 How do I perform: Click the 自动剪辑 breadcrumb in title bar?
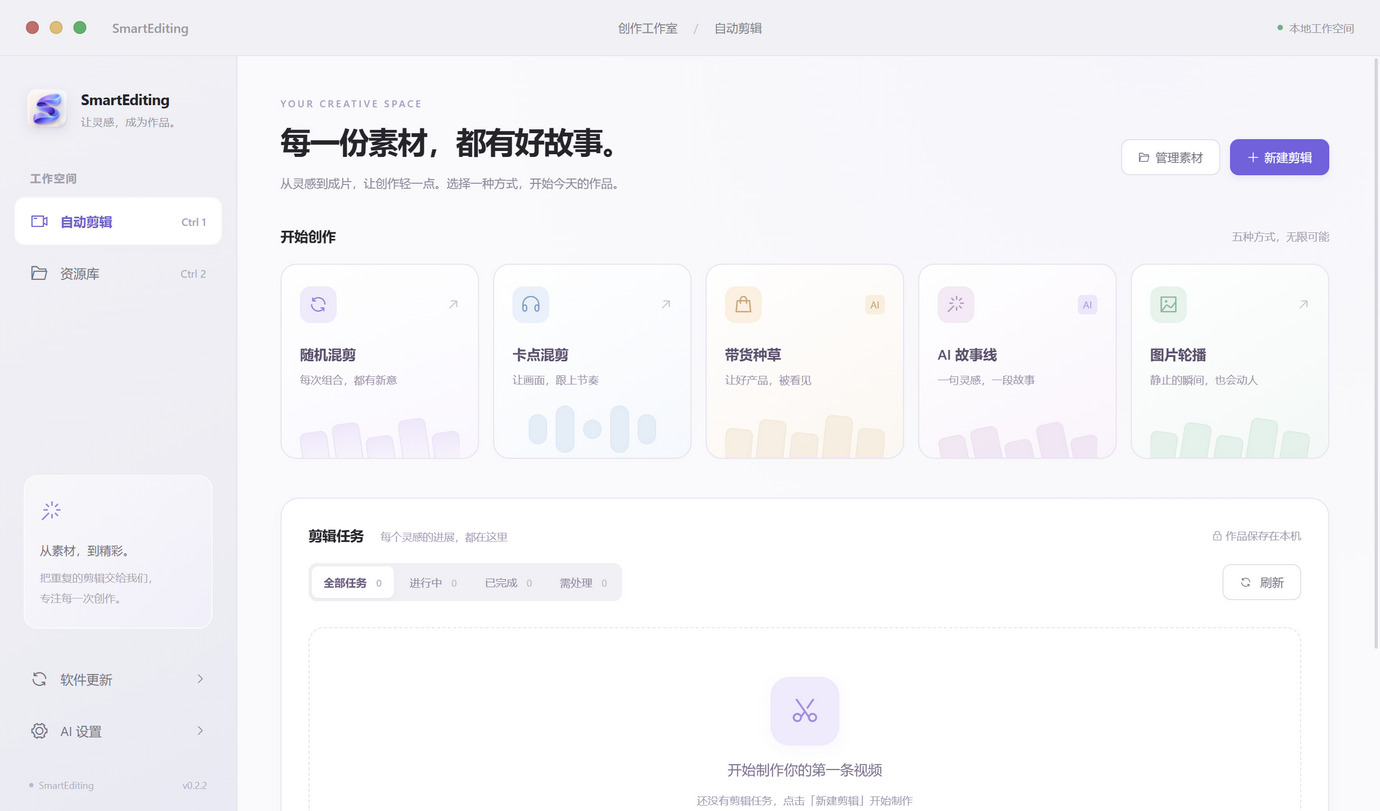point(738,28)
